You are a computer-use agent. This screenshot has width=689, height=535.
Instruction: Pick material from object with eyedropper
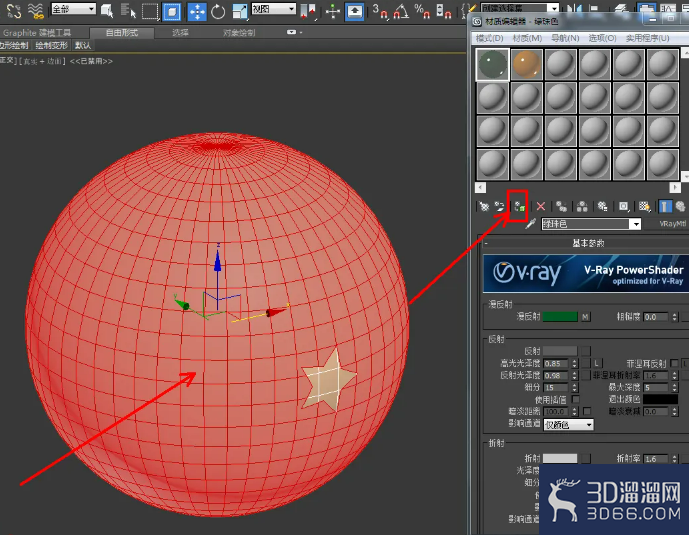point(531,224)
